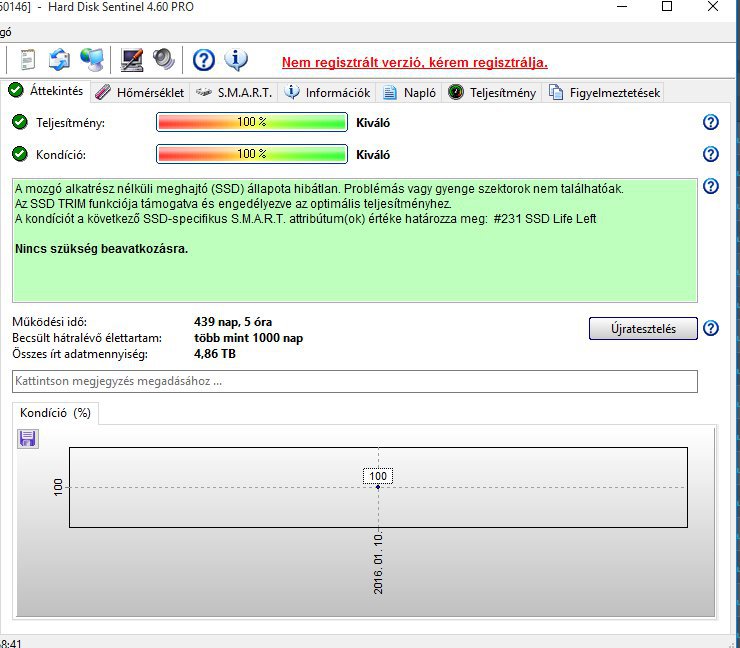Click the 4,86 TB written data value
Screen dimensions: 740x648
pyautogui.click(x=215, y=354)
